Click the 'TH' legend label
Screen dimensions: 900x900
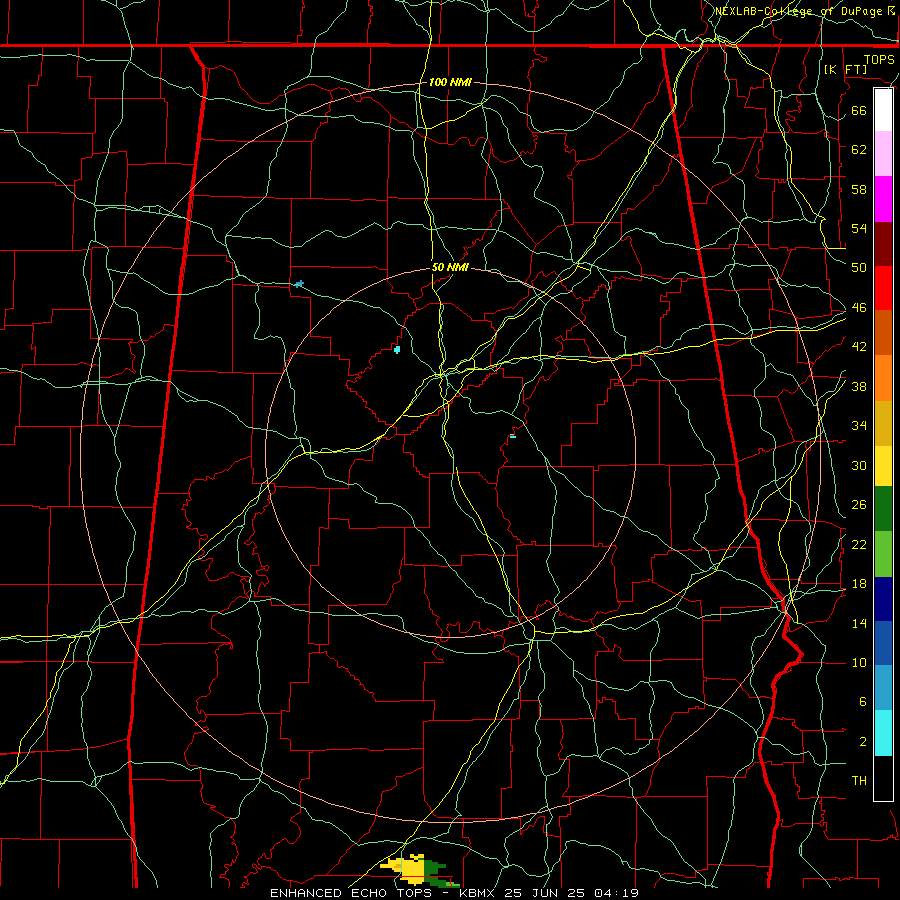(859, 781)
